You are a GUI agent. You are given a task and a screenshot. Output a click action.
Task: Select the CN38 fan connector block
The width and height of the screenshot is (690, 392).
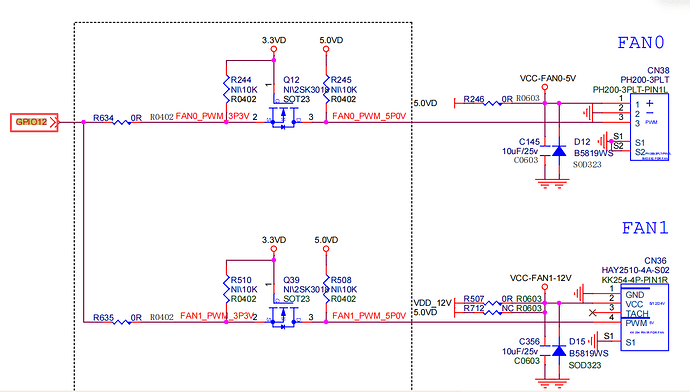click(x=649, y=127)
